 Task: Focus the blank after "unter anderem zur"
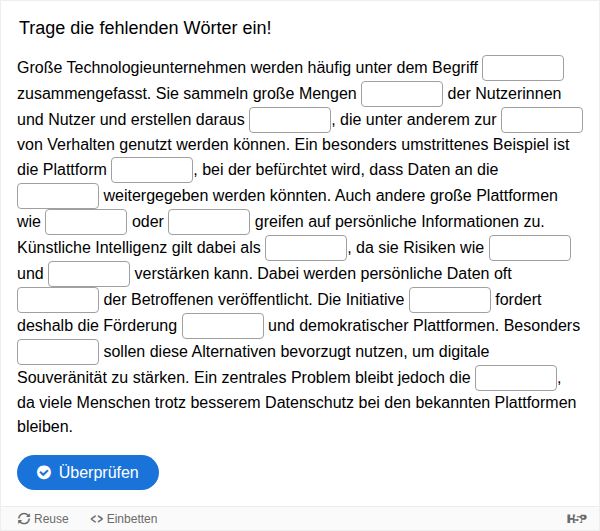pos(542,120)
